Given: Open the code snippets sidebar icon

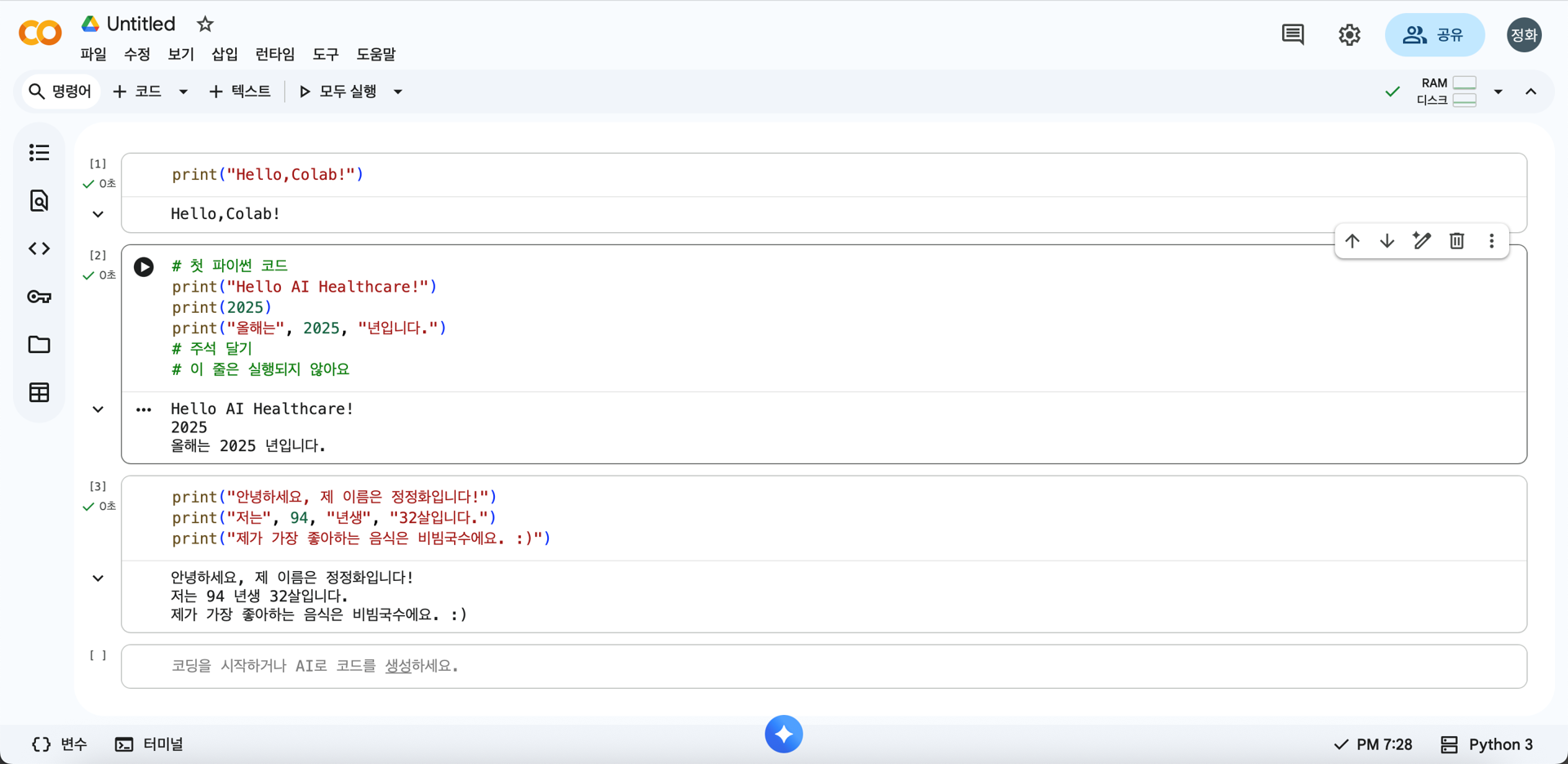Looking at the screenshot, I should coord(39,248).
